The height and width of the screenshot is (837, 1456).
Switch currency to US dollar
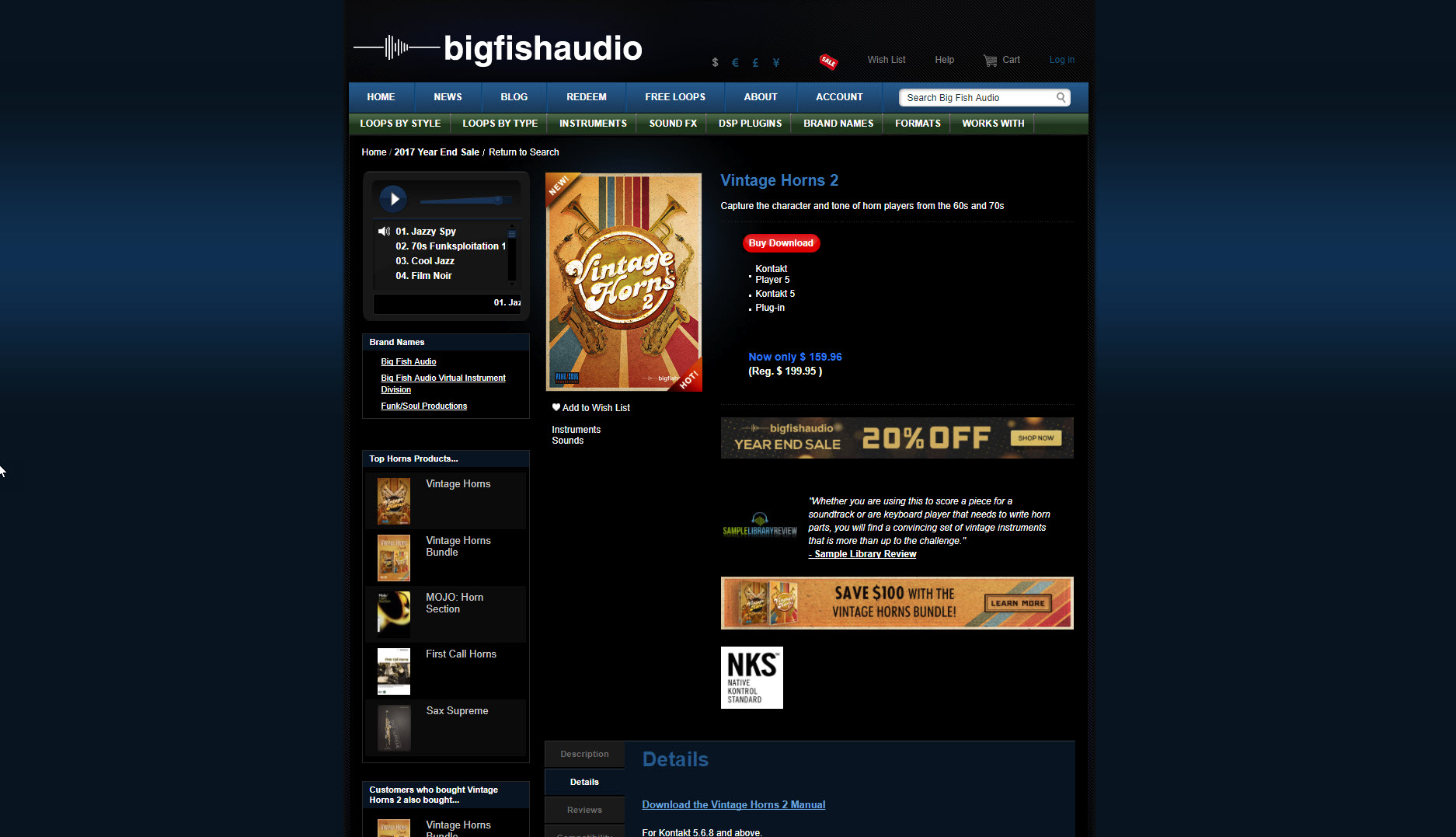point(715,62)
